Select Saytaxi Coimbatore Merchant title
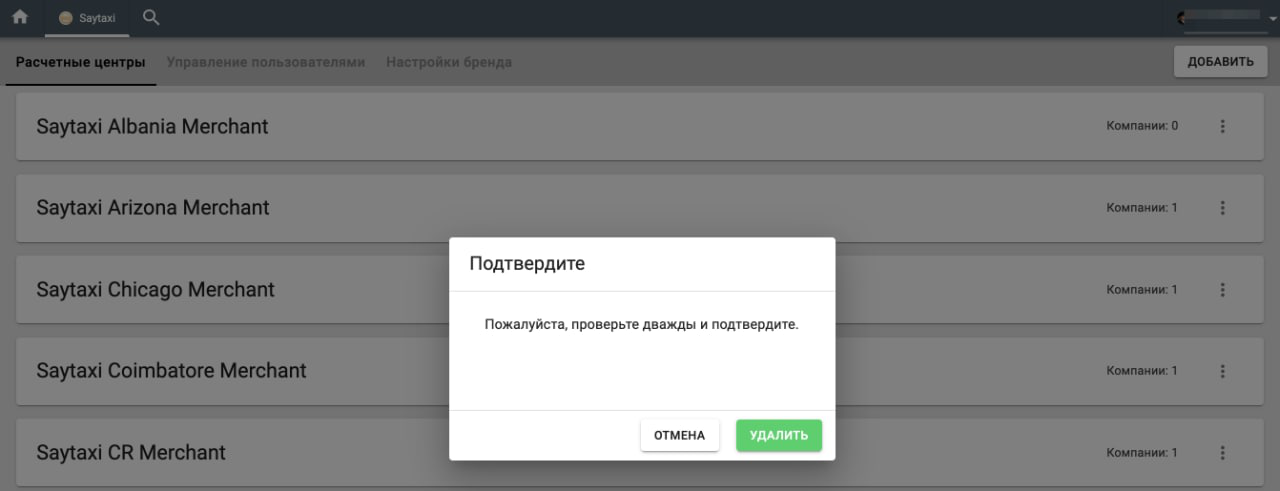 pyautogui.click(x=171, y=371)
